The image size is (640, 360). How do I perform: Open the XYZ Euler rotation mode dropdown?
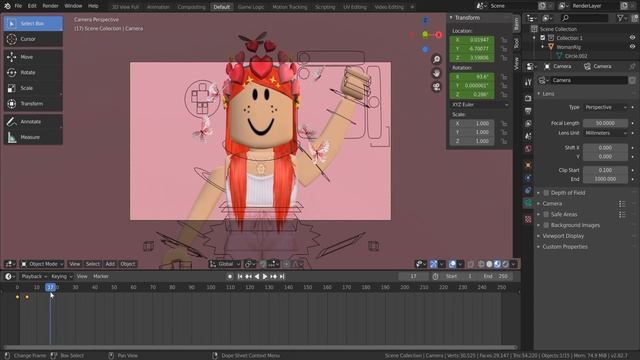[479, 105]
